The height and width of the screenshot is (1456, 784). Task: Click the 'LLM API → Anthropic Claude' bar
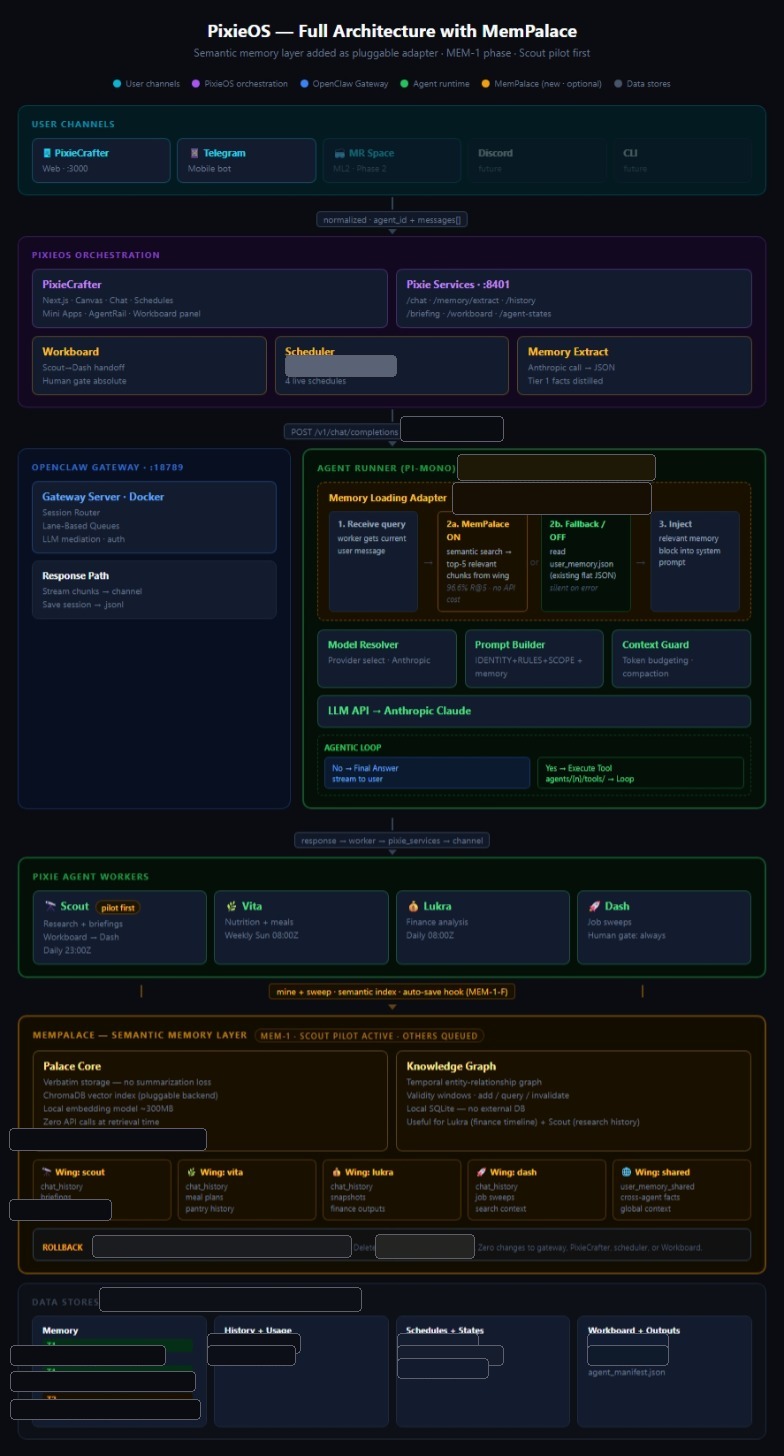pyautogui.click(x=534, y=711)
